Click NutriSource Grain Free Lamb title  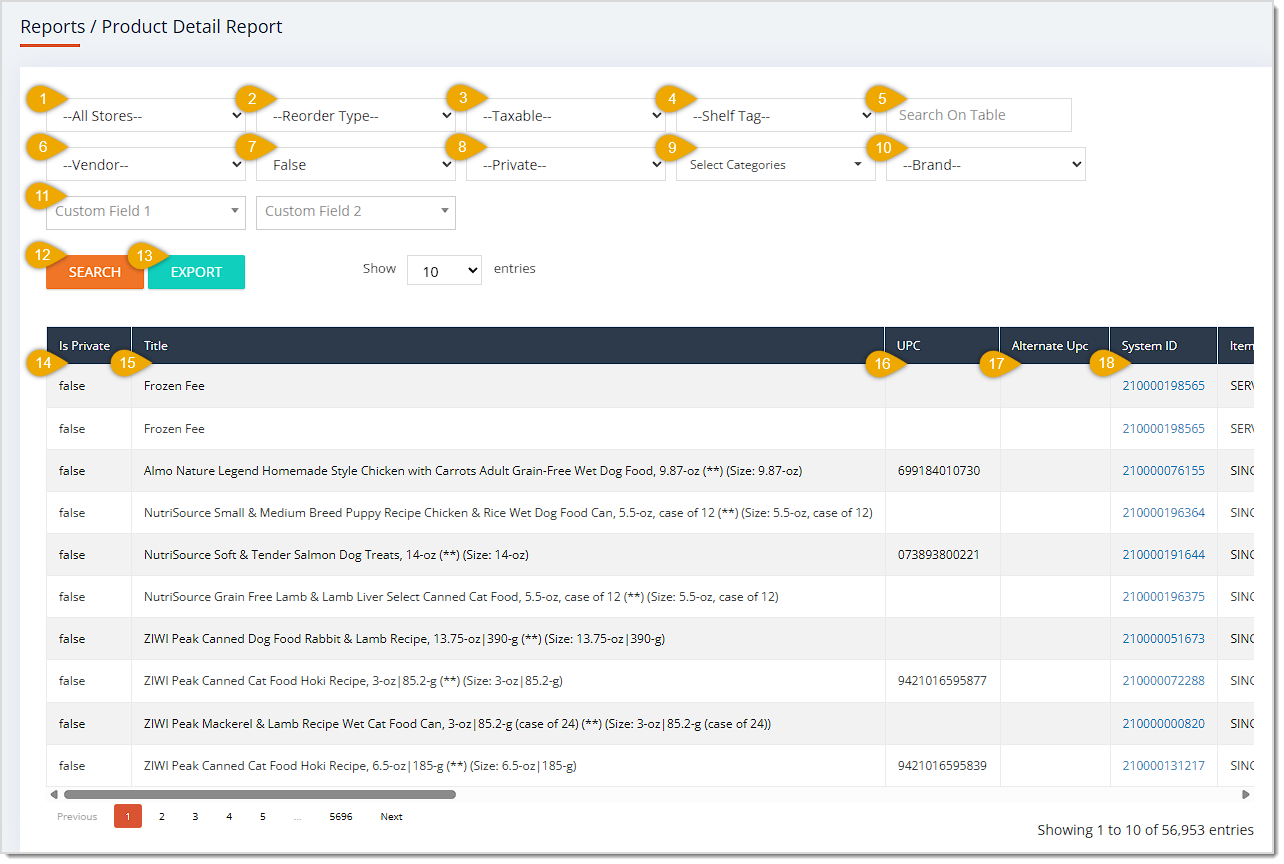pyautogui.click(x=461, y=597)
